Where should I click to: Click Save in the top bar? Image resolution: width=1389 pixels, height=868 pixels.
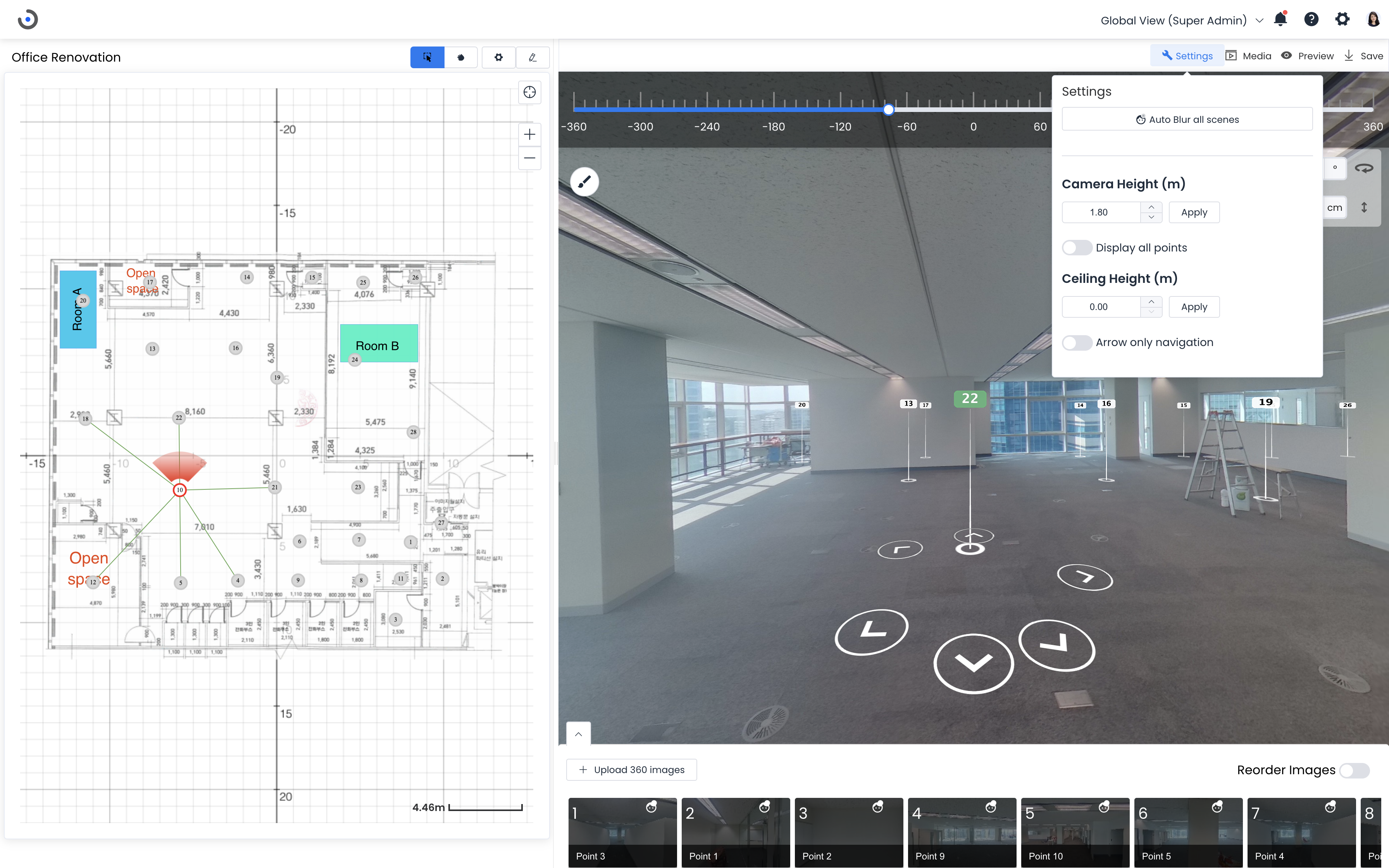[1363, 56]
